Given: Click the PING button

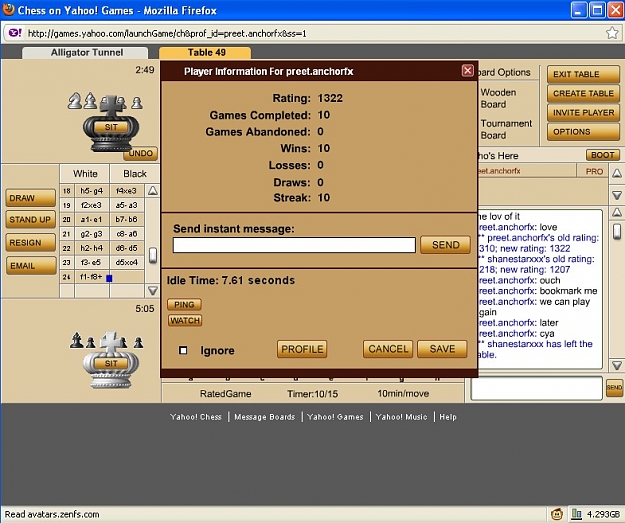Looking at the screenshot, I should click(x=184, y=305).
